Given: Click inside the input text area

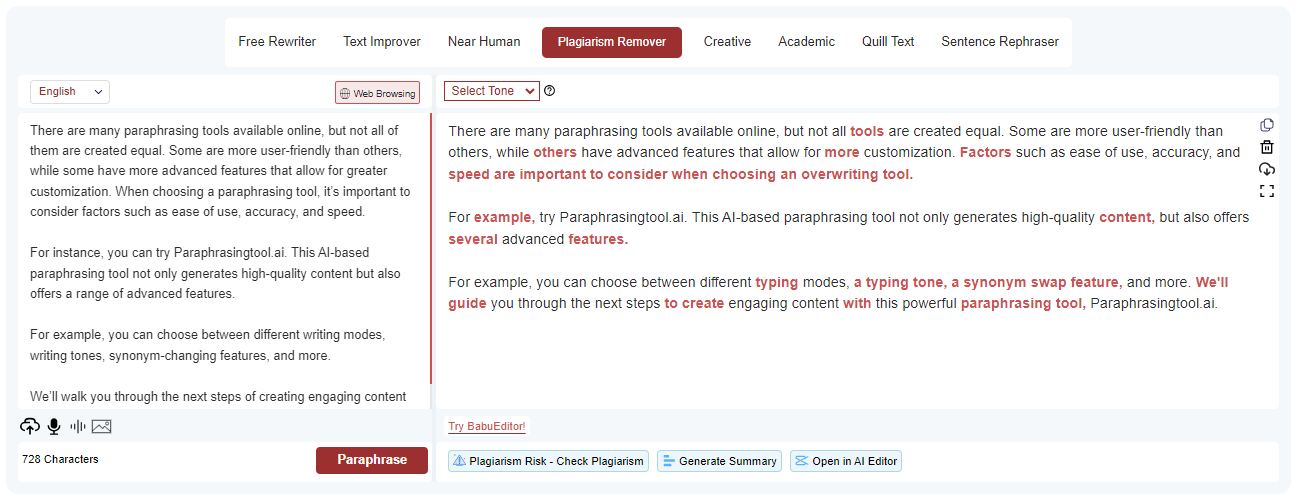Looking at the screenshot, I should (x=220, y=260).
